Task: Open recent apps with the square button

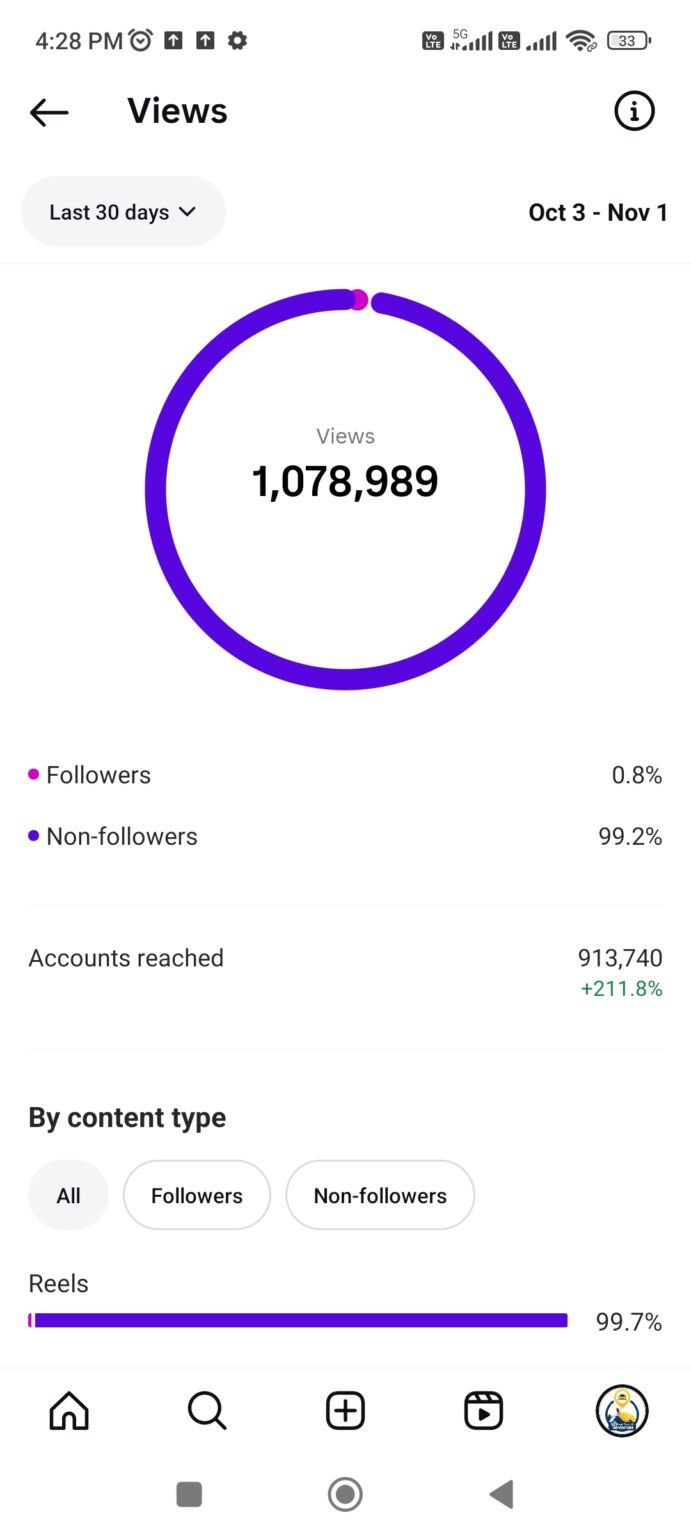Action: pyautogui.click(x=189, y=1494)
